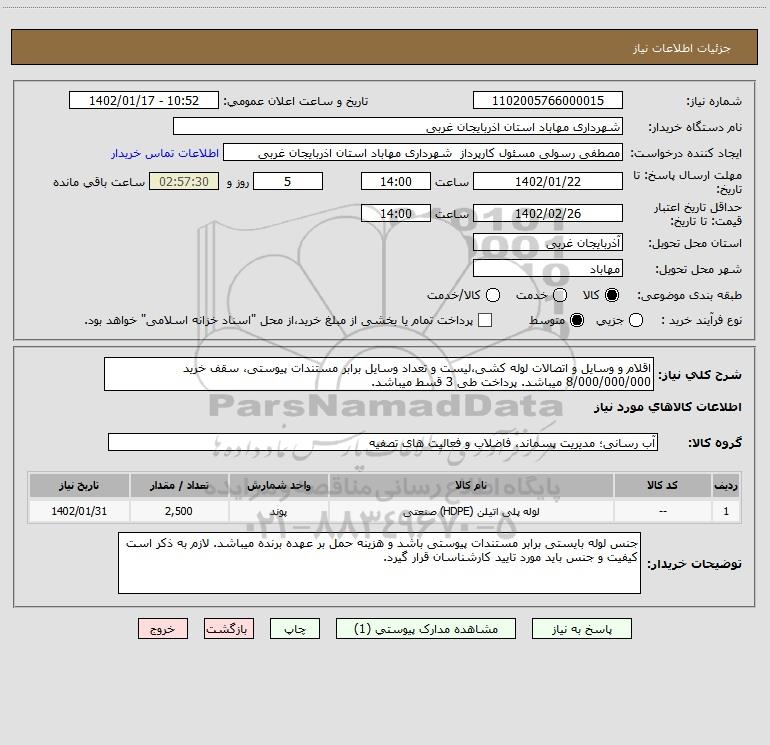This screenshot has width=770, height=745.
Task: Click the واحد شمارش column header
Action: point(278,486)
